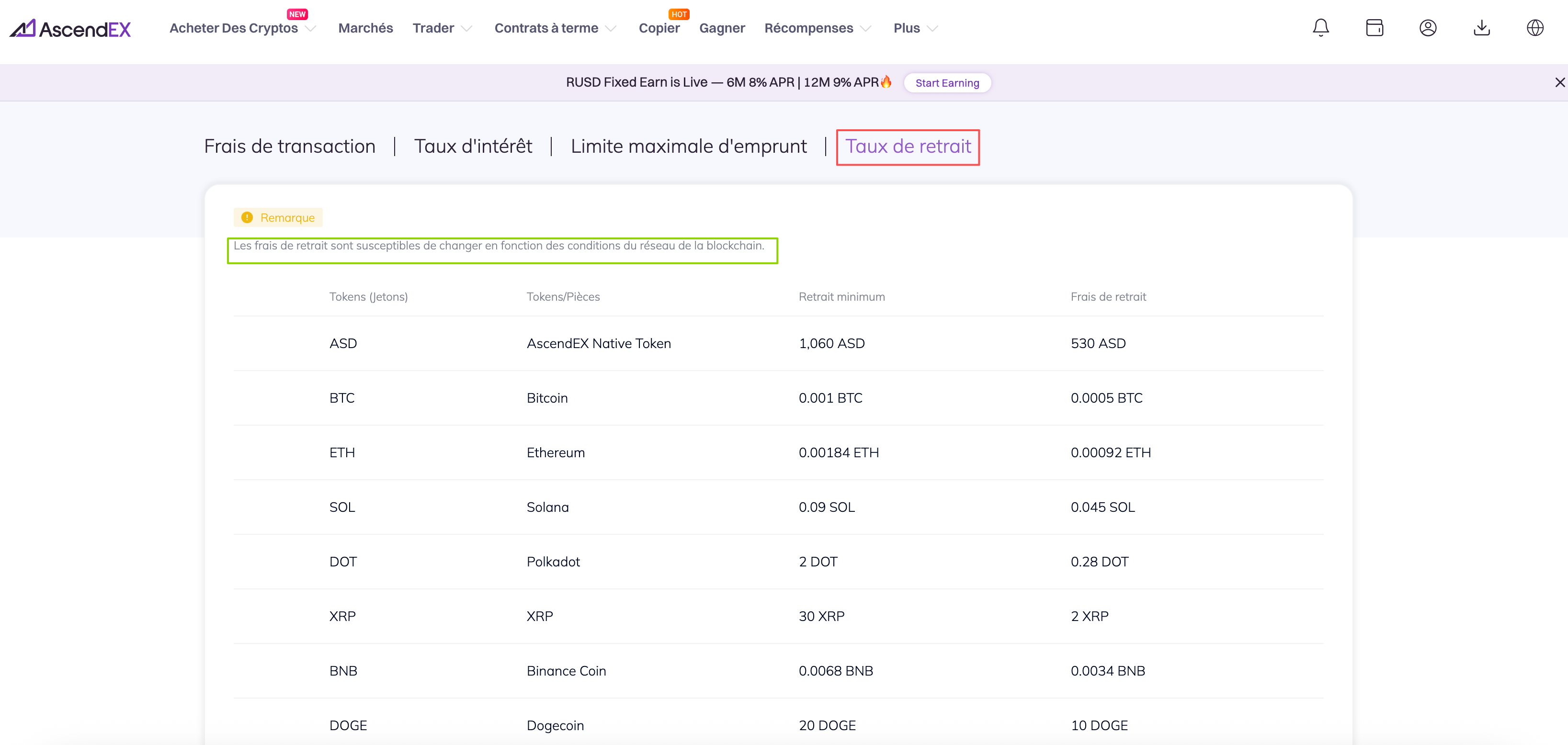
Task: Click the notification bell icon
Action: 1320,28
